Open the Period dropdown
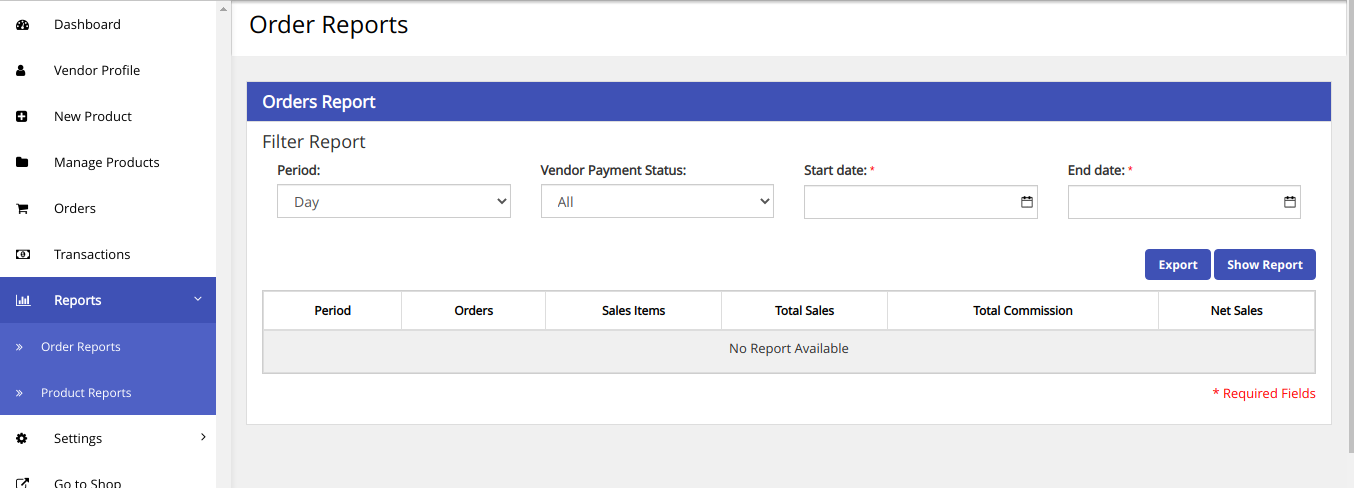Image resolution: width=1354 pixels, height=488 pixels. (x=393, y=202)
